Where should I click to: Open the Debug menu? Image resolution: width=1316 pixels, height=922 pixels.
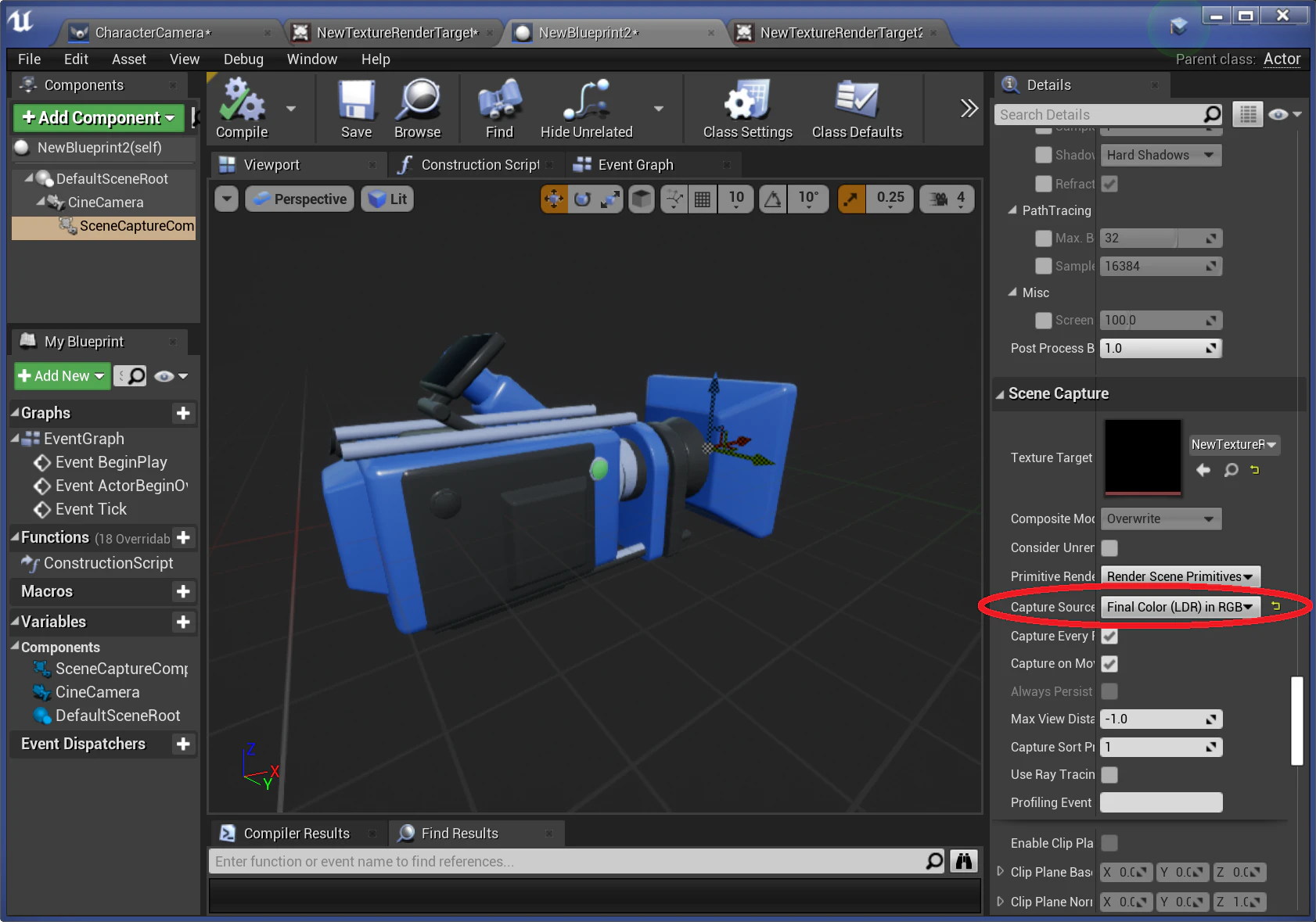(243, 59)
